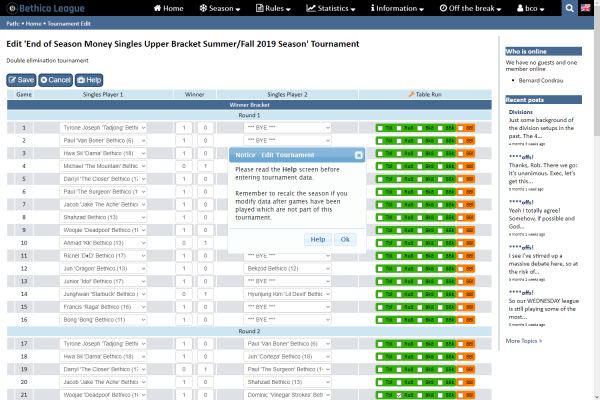600x400 pixels.
Task: Check the first Table Run box for game 17
Action: point(381,344)
